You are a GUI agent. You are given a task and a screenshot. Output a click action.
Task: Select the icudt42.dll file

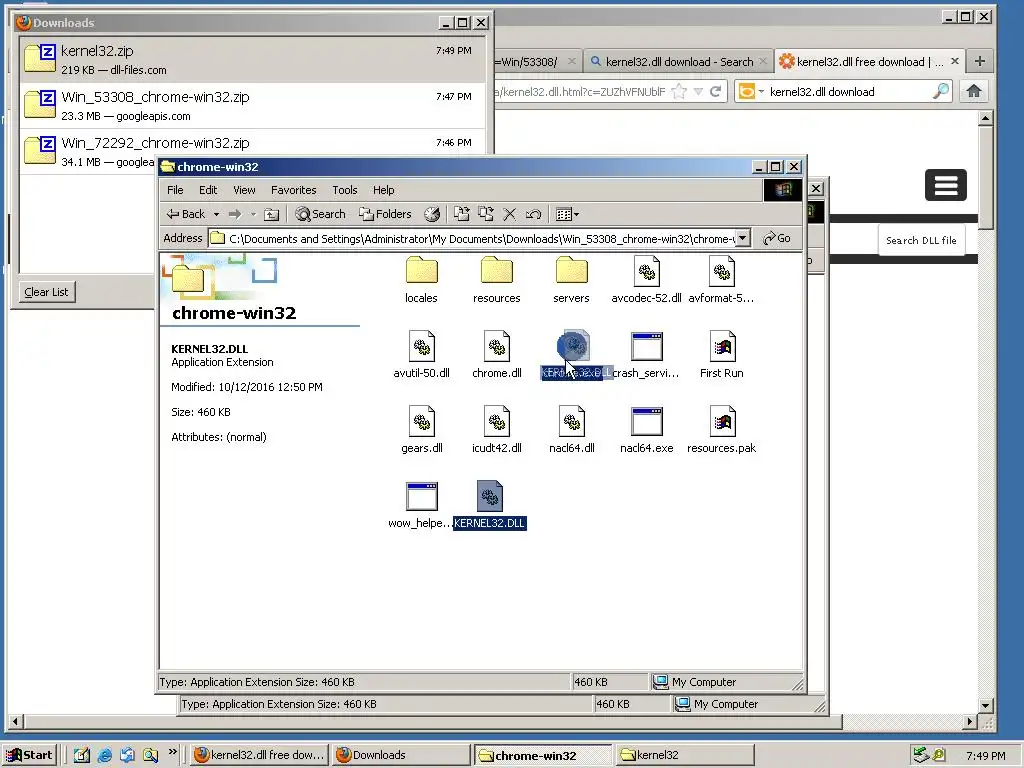point(496,430)
